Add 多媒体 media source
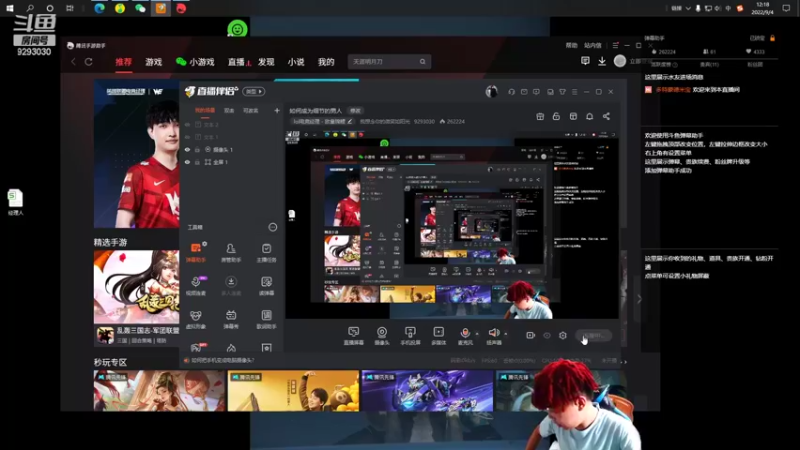Screen dimensions: 800x450 point(438,336)
